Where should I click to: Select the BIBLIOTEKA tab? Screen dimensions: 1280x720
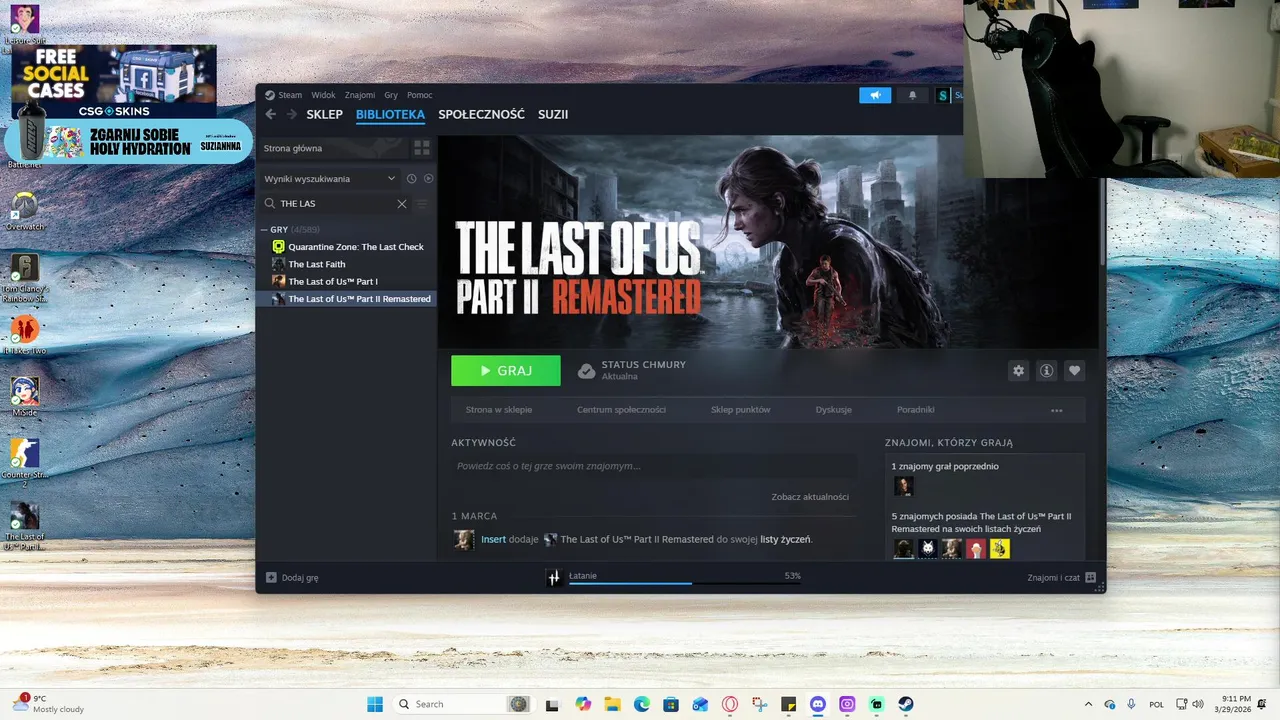point(390,114)
